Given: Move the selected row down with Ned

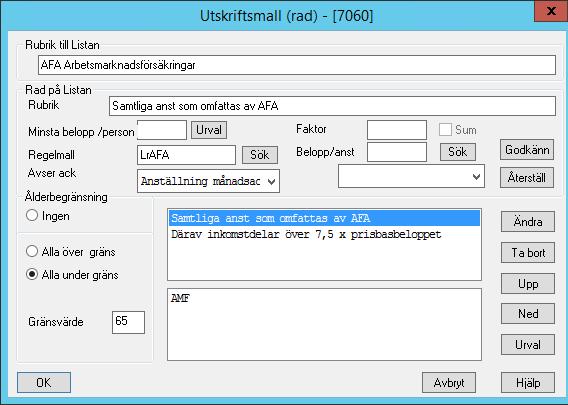Looking at the screenshot, I should 528,313.
